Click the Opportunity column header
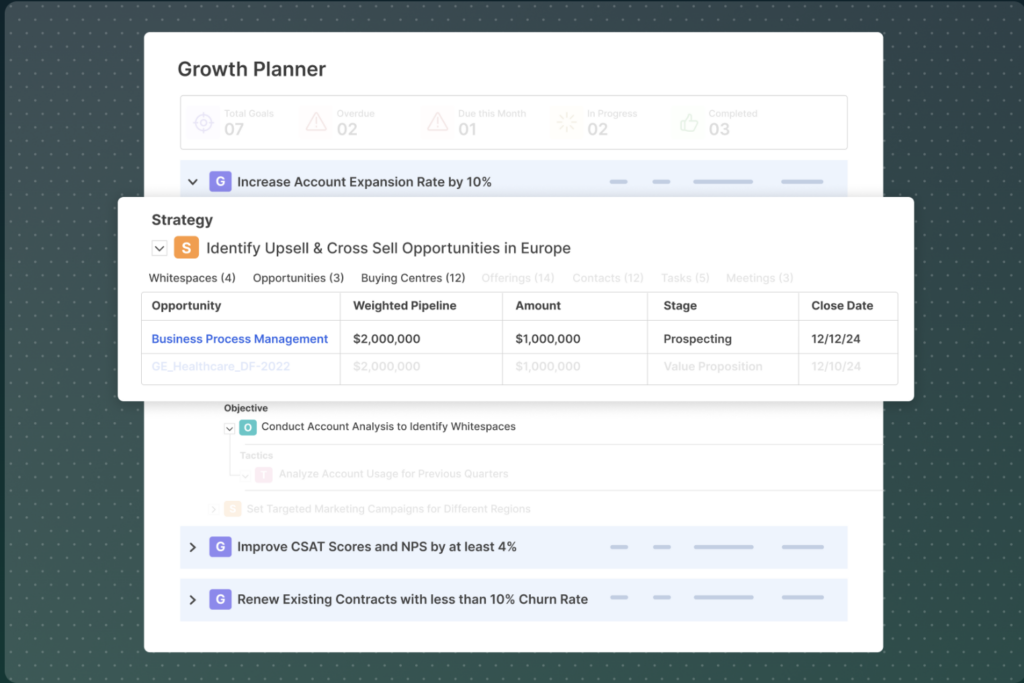 (x=186, y=306)
